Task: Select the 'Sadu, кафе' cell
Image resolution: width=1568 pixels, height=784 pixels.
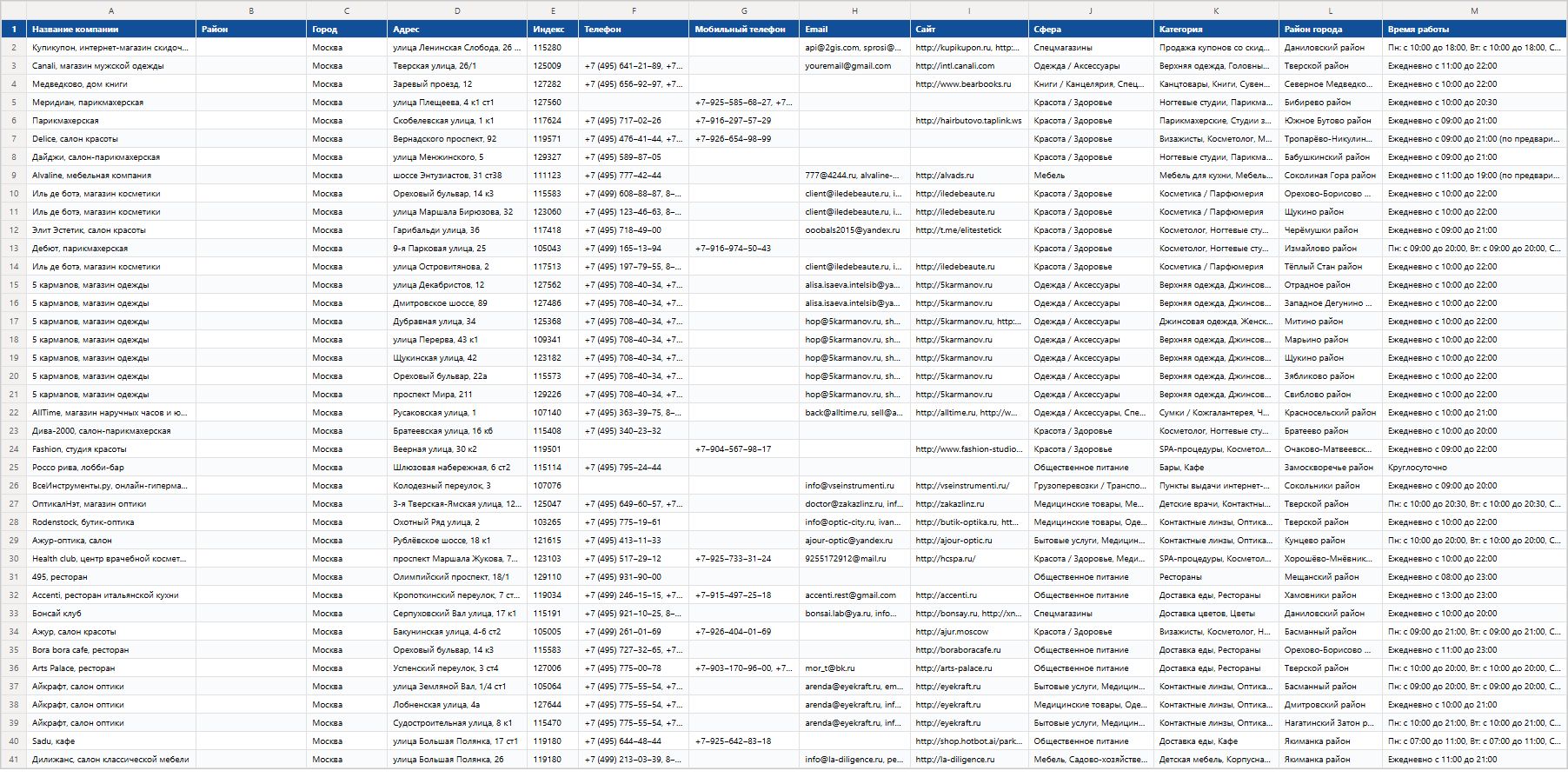Action: [111, 741]
